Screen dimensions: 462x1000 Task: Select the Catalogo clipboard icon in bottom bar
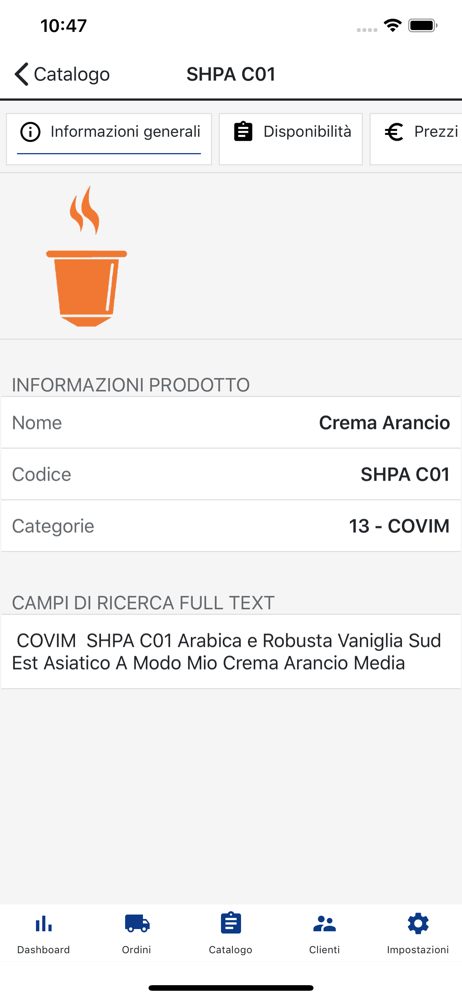point(230,923)
